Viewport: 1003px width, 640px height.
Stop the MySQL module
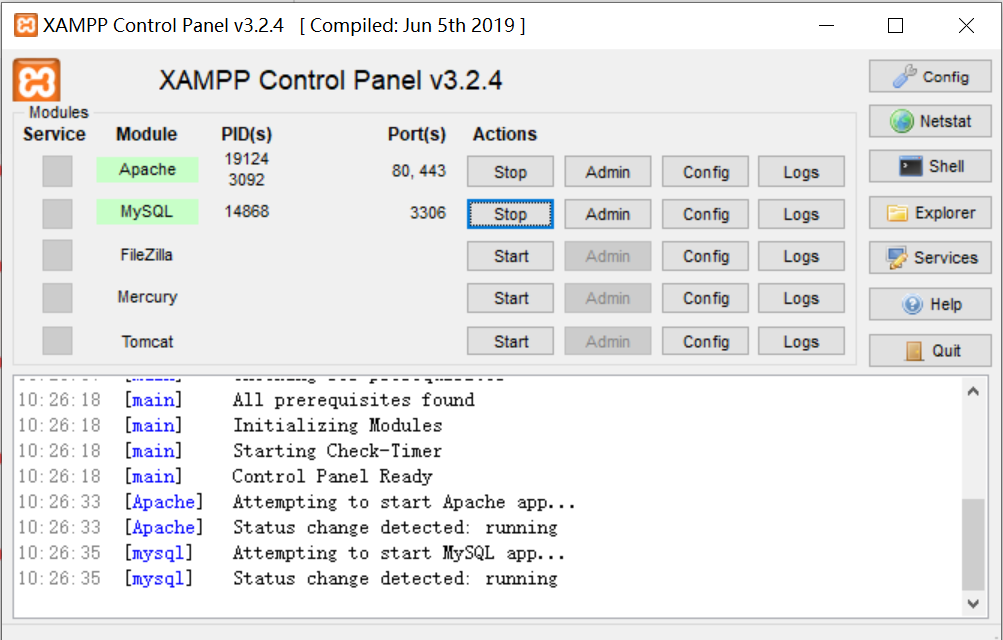coord(510,214)
